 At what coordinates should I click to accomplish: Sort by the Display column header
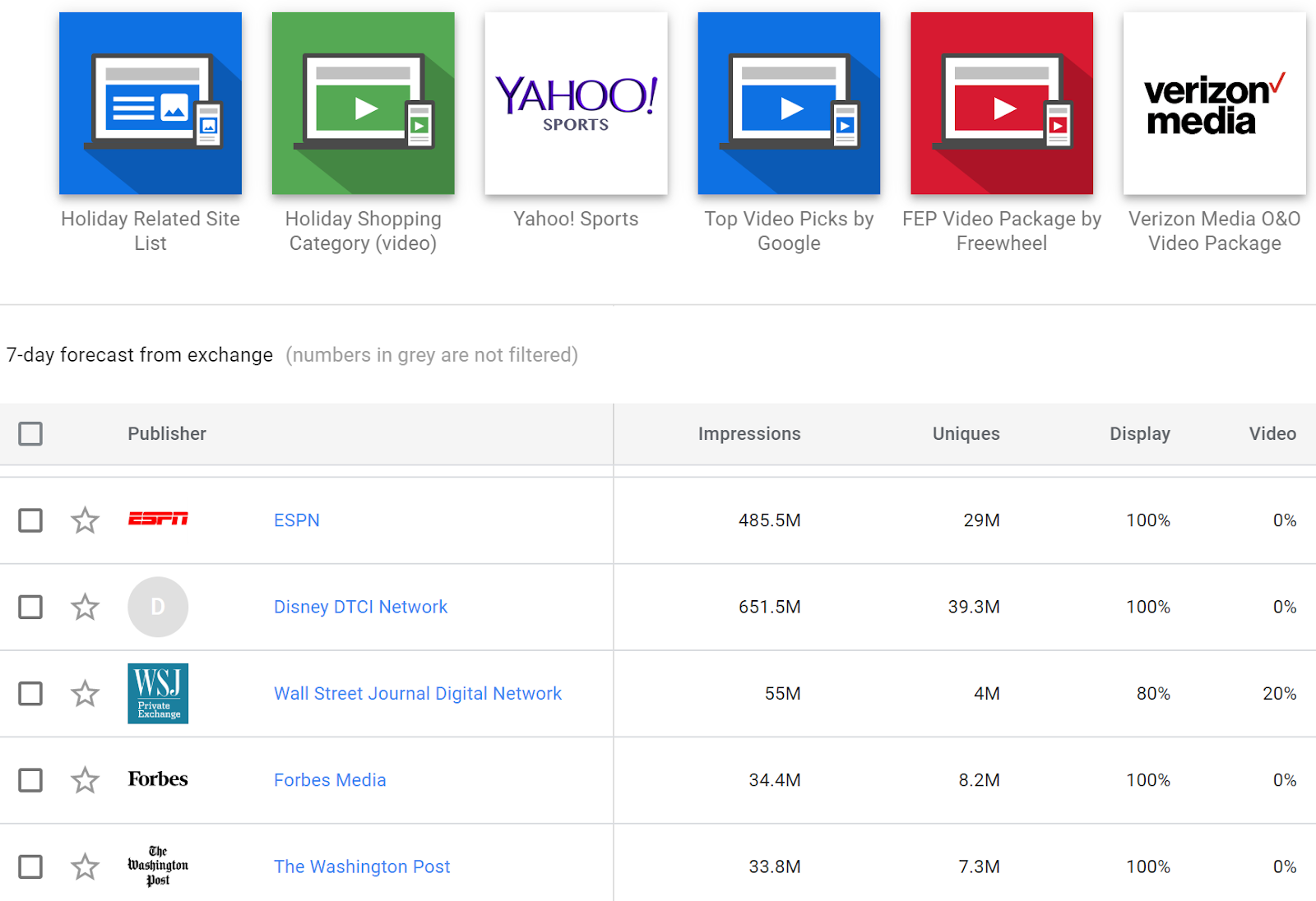(x=1140, y=433)
